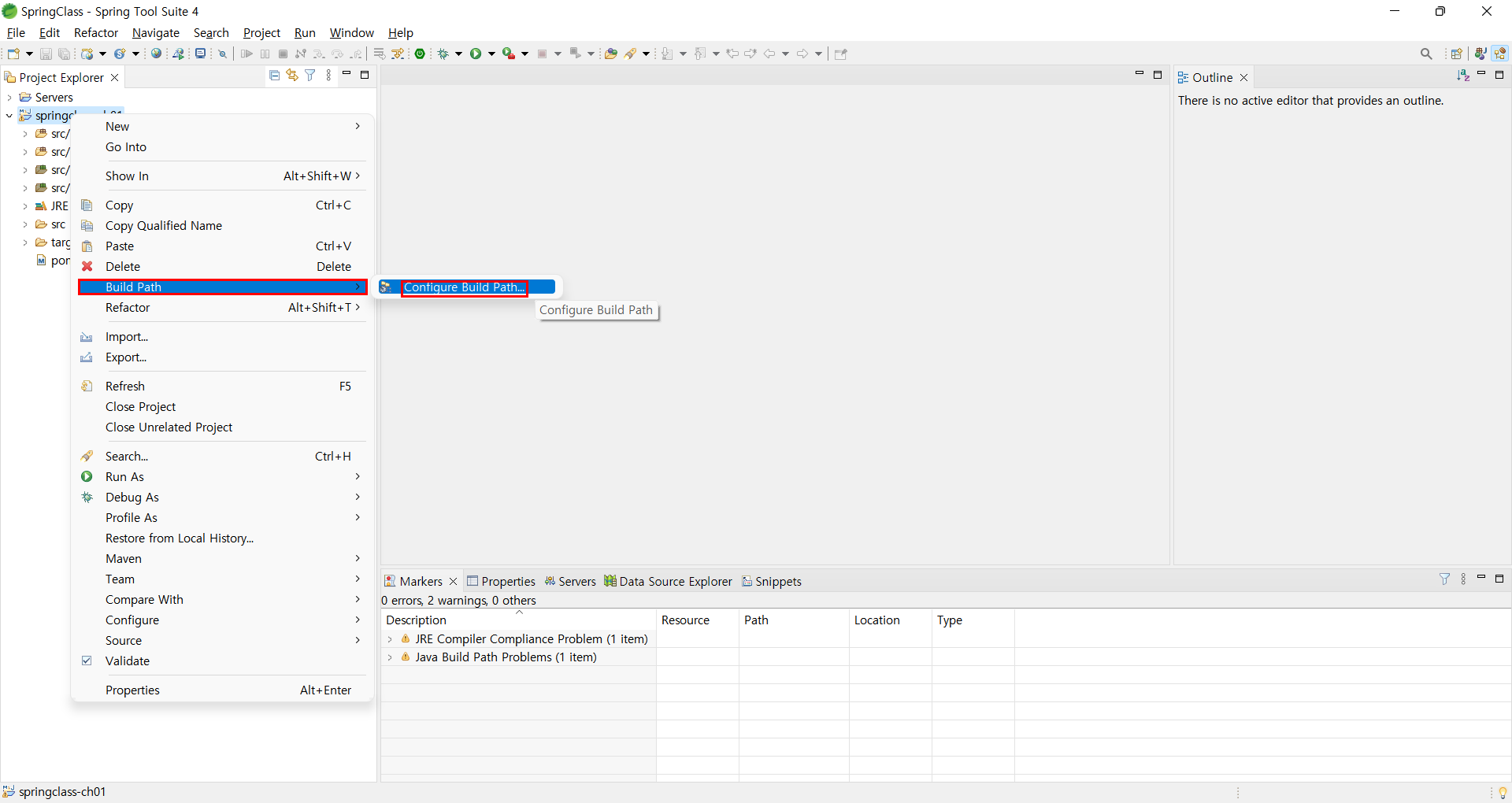Toggle Skip All Breakpoints toolbar icon
The width and height of the screenshot is (1512, 803).
pos(223,54)
